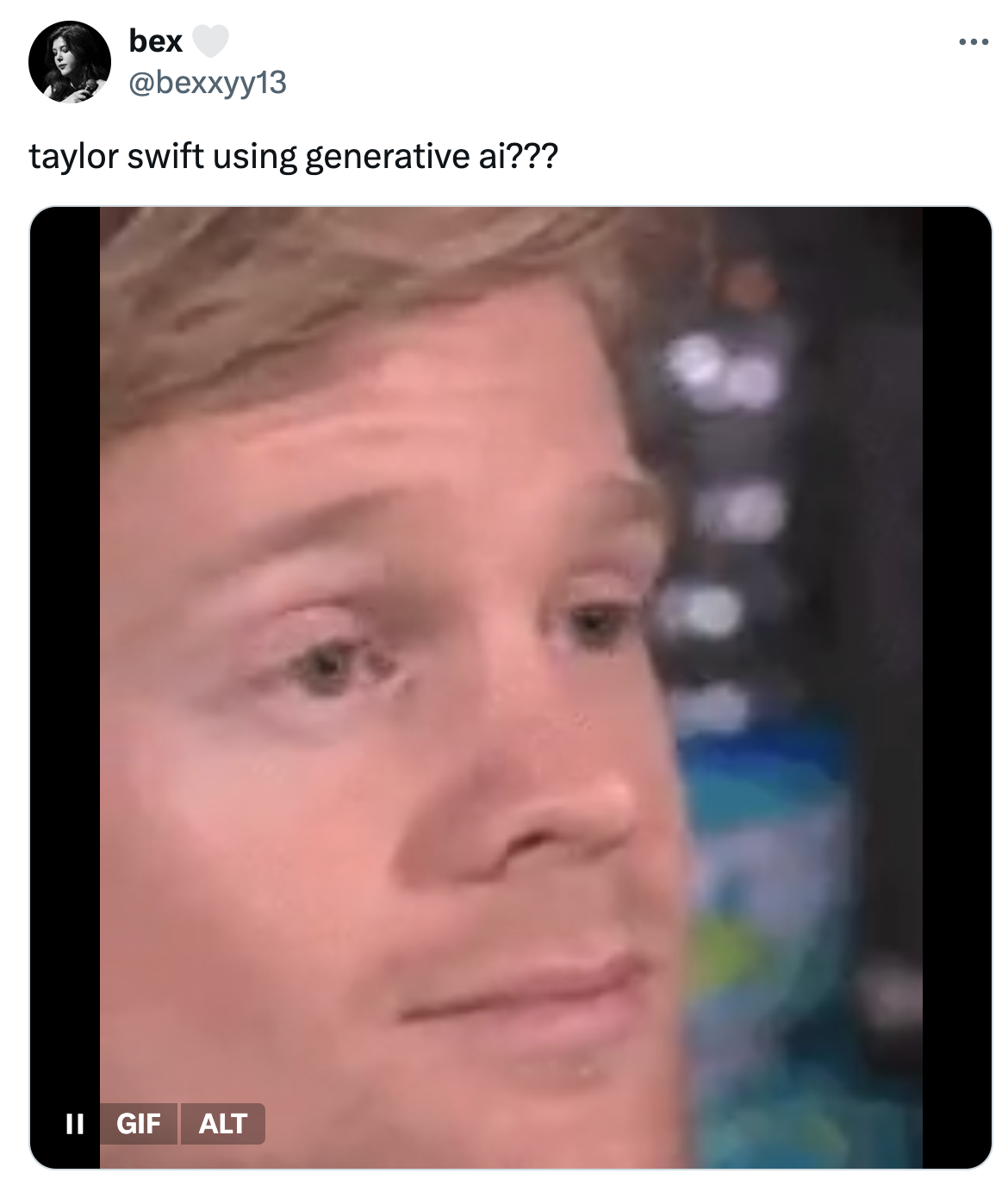1008x1198 pixels.
Task: Open the ALT description badge
Action: click(x=223, y=1124)
